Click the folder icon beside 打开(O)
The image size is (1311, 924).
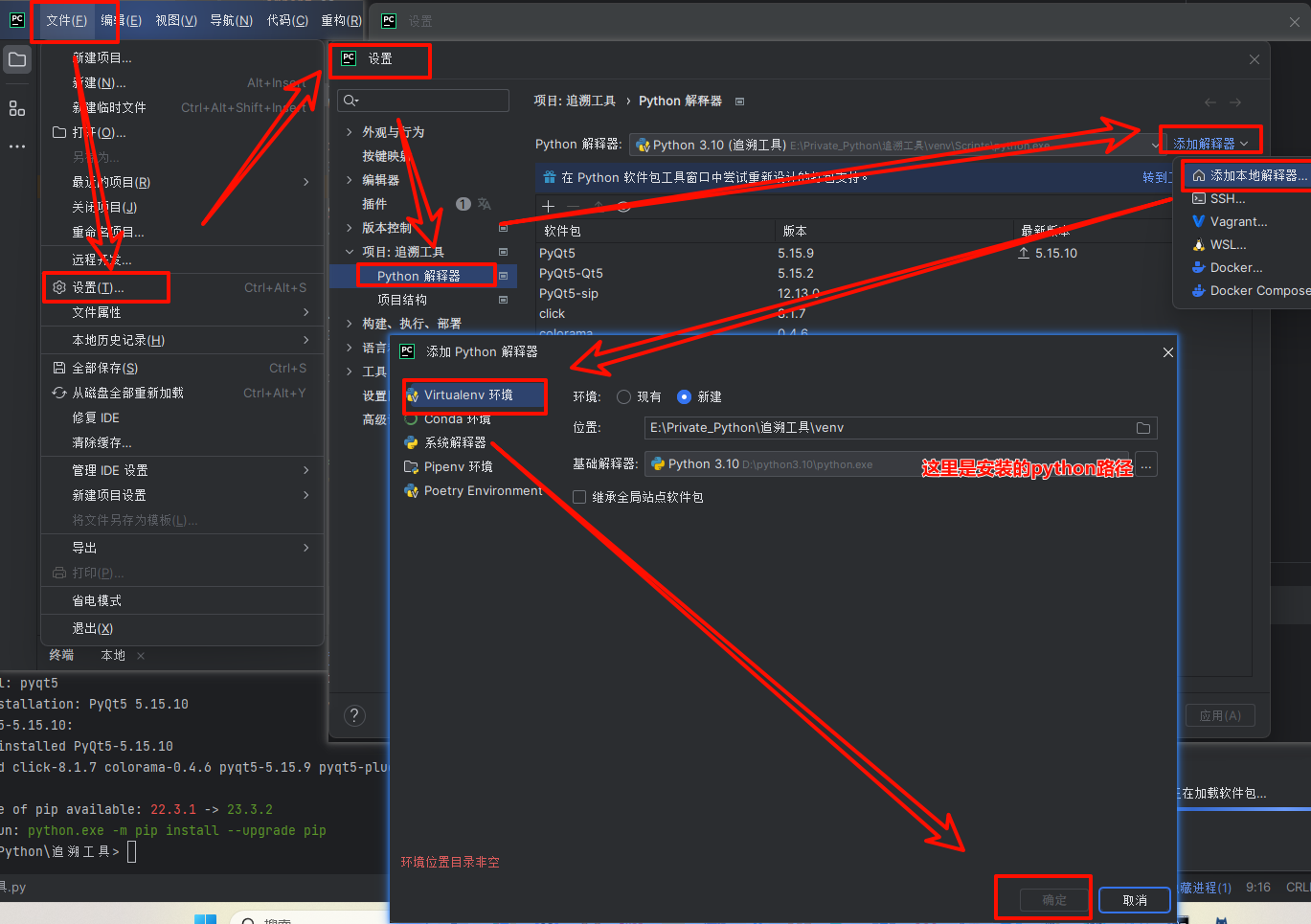pyautogui.click(x=59, y=132)
